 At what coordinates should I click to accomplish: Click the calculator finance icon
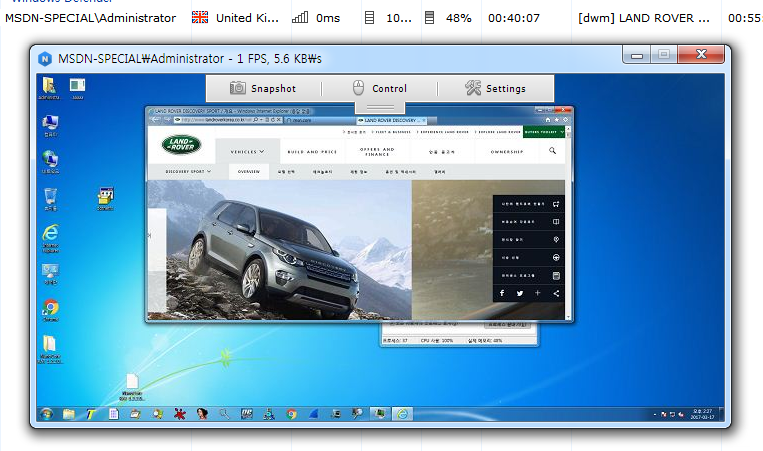pyautogui.click(x=556, y=276)
